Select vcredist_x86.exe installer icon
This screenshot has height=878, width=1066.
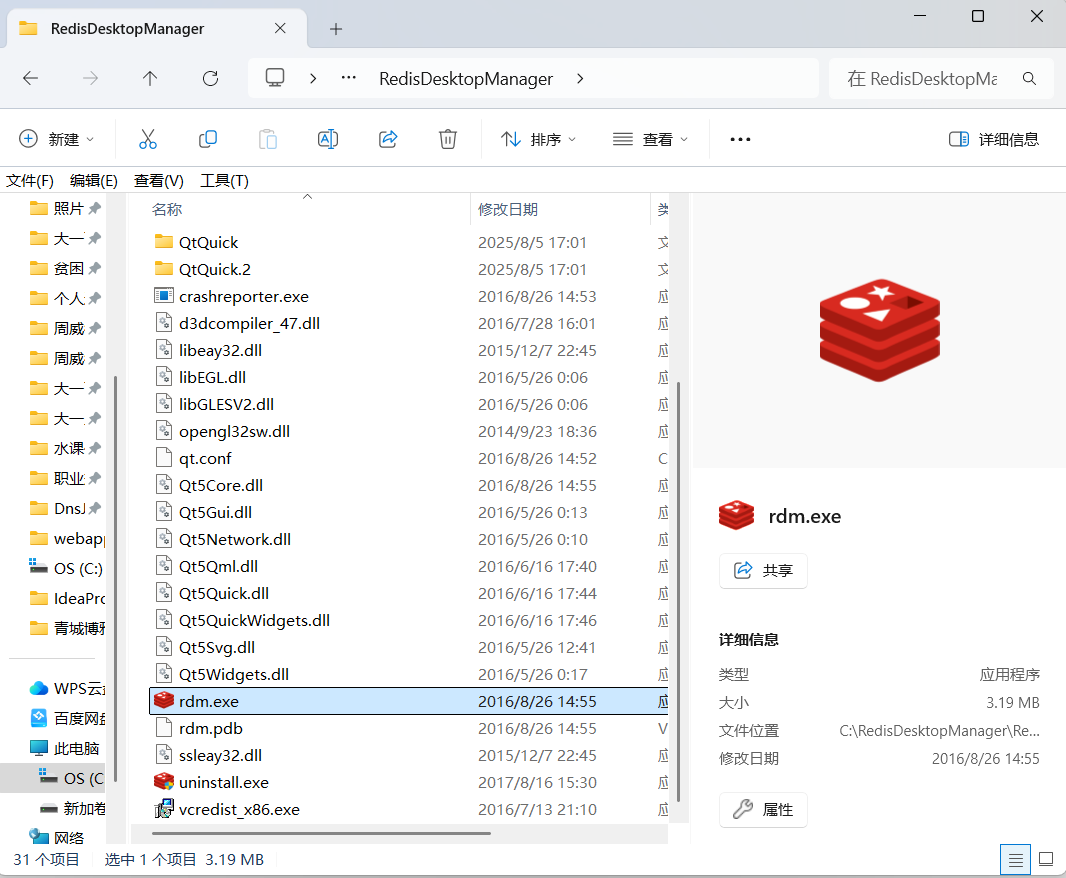(164, 809)
